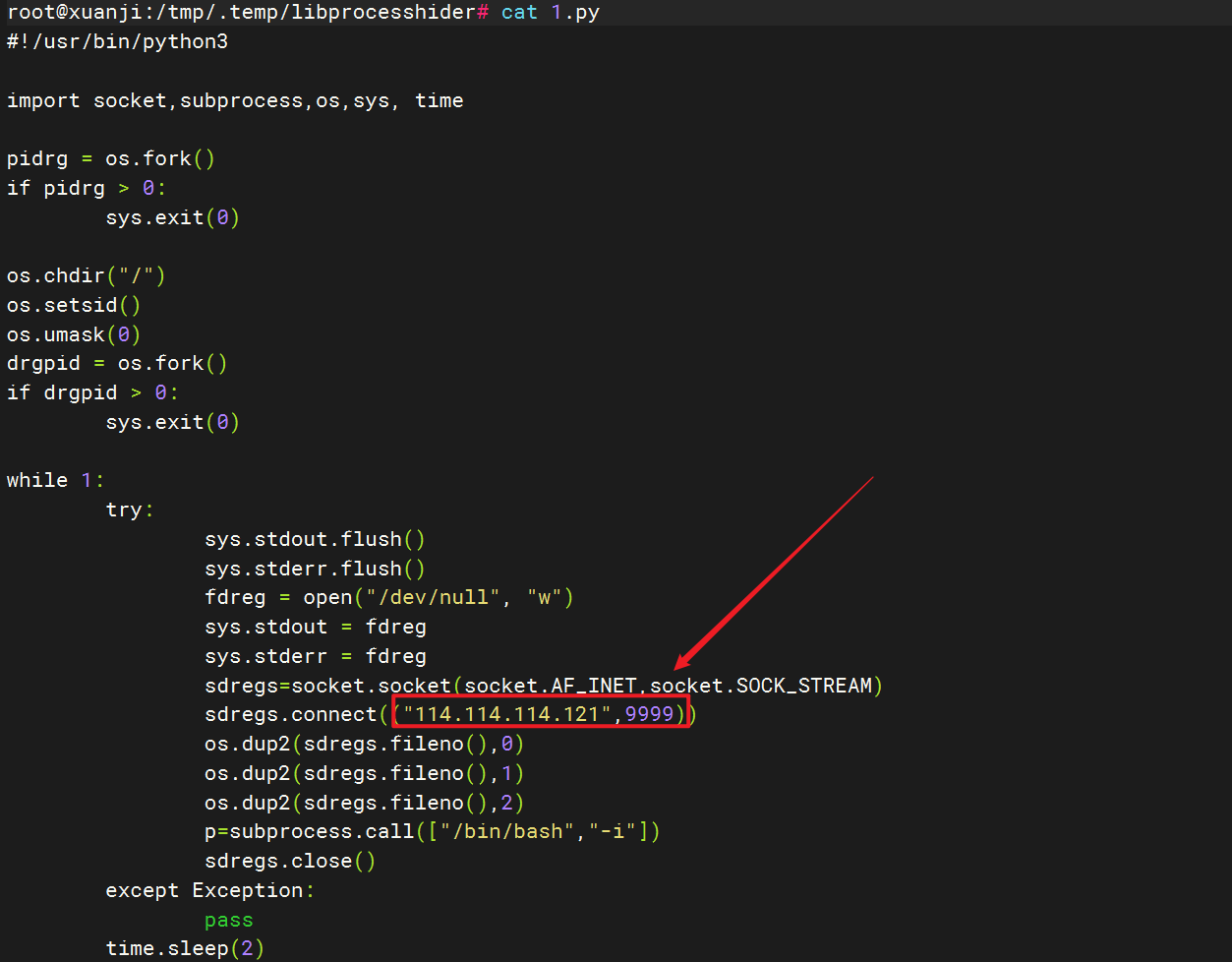Click the line 'os.umask(0)'

click(74, 334)
